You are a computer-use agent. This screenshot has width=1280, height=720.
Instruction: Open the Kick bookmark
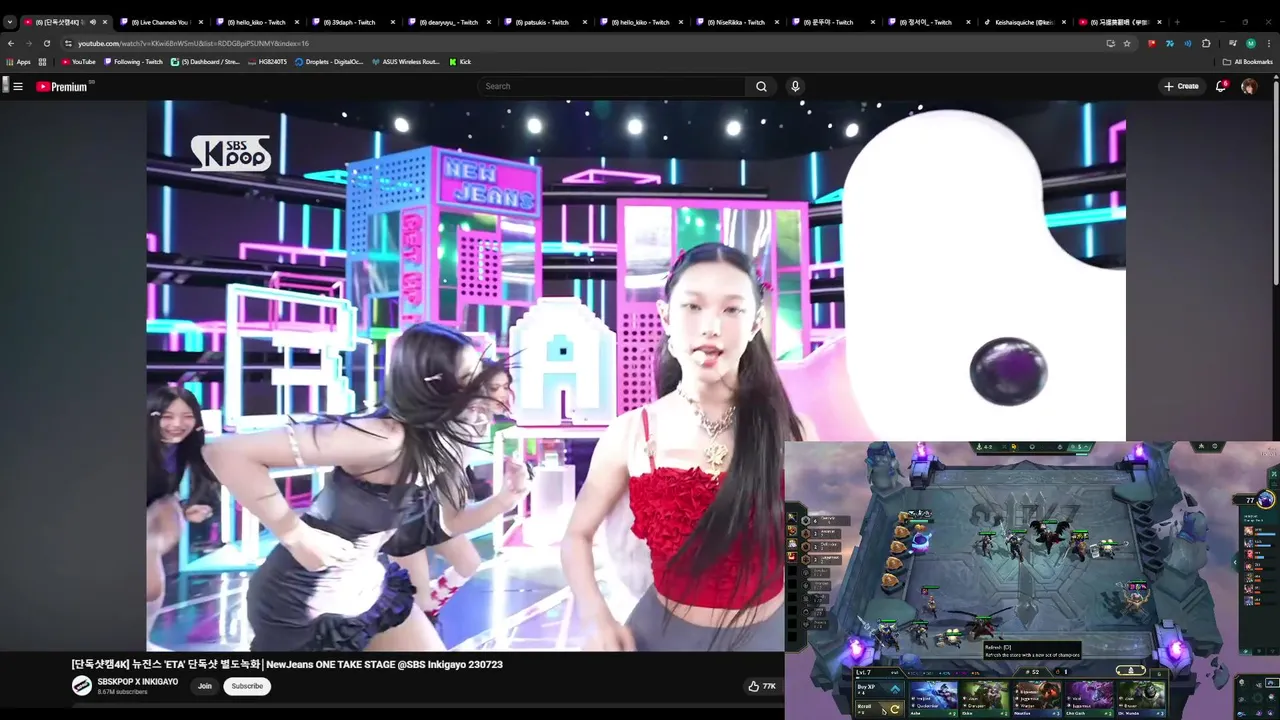tap(459, 62)
